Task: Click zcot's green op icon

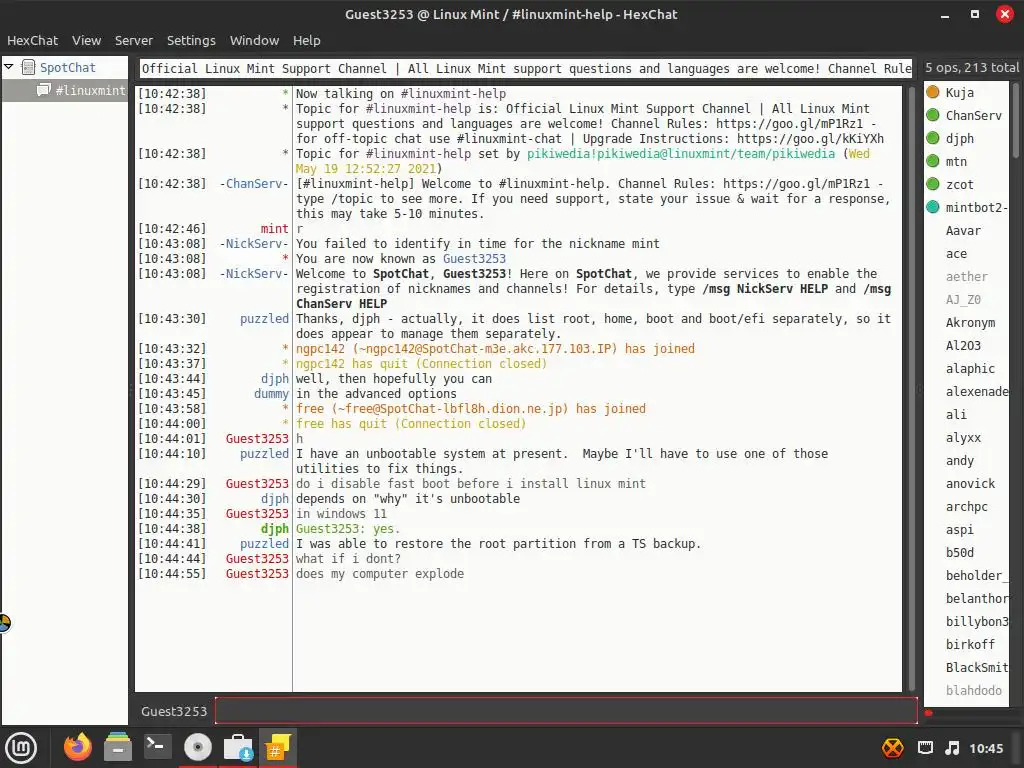Action: (x=933, y=184)
